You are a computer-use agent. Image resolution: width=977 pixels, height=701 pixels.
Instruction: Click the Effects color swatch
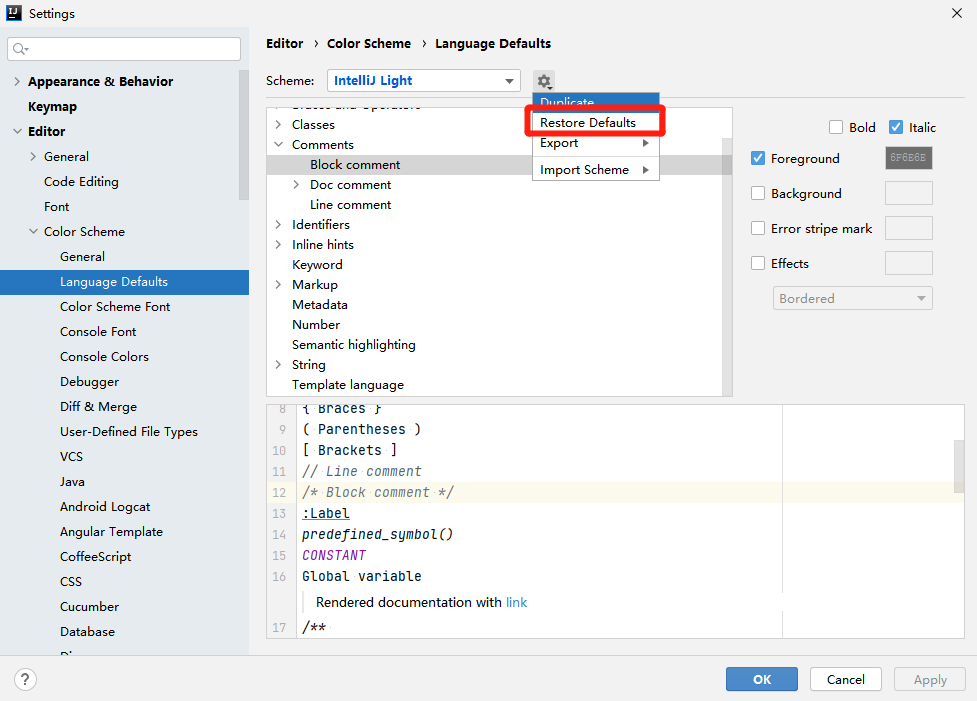[x=908, y=263]
